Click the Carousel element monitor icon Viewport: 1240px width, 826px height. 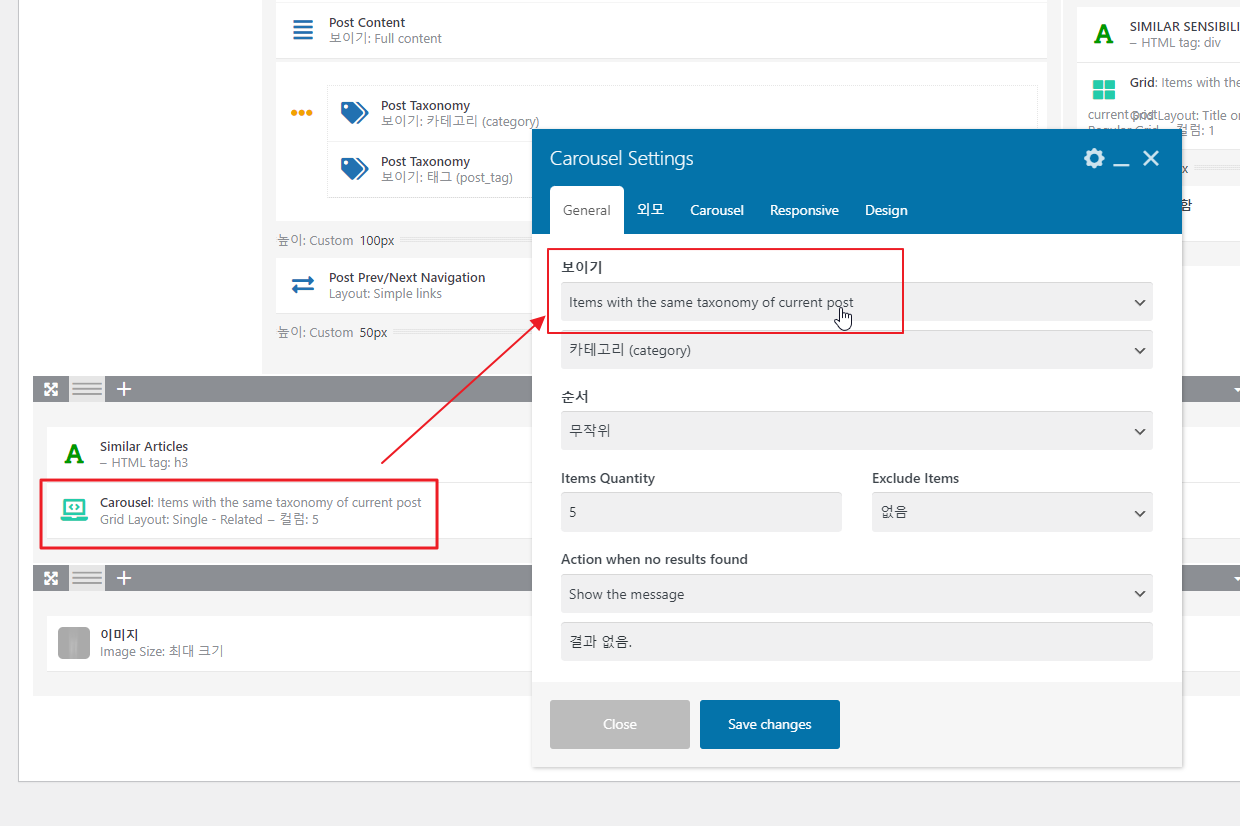pyautogui.click(x=74, y=510)
